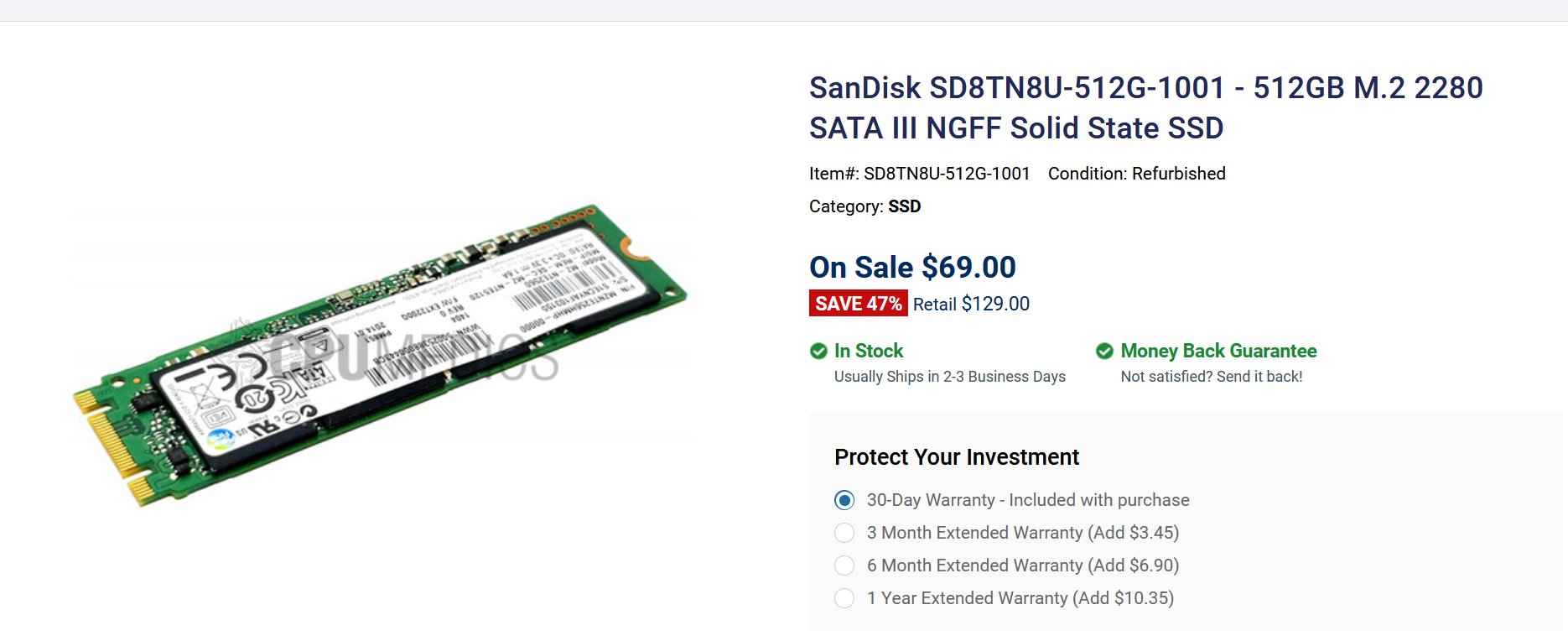The image size is (1568, 641).
Task: Click the Item# SD8TN8U-512G-1001 text
Action: click(x=919, y=174)
